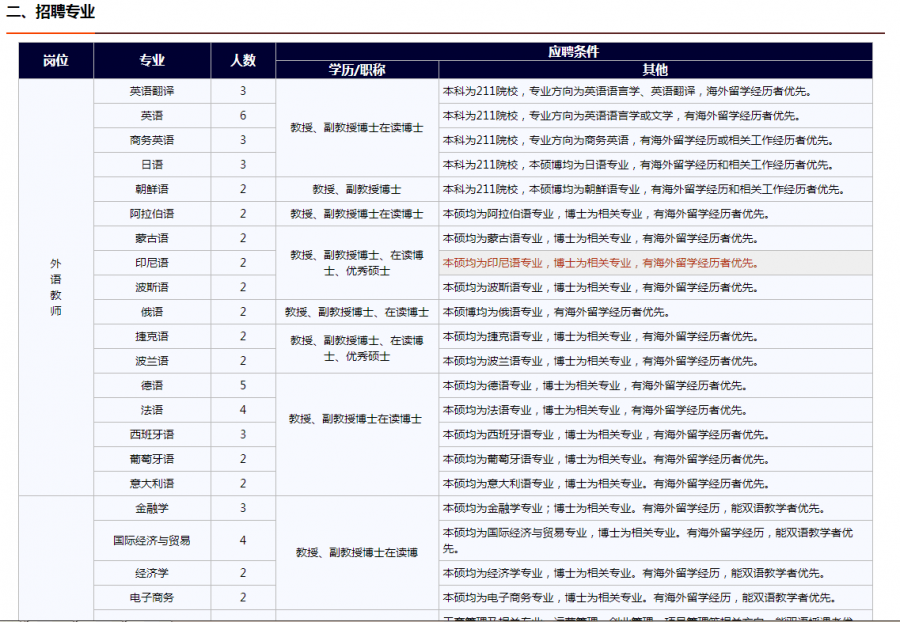Click the highlighted red 印尼语 requirement text

(600, 263)
